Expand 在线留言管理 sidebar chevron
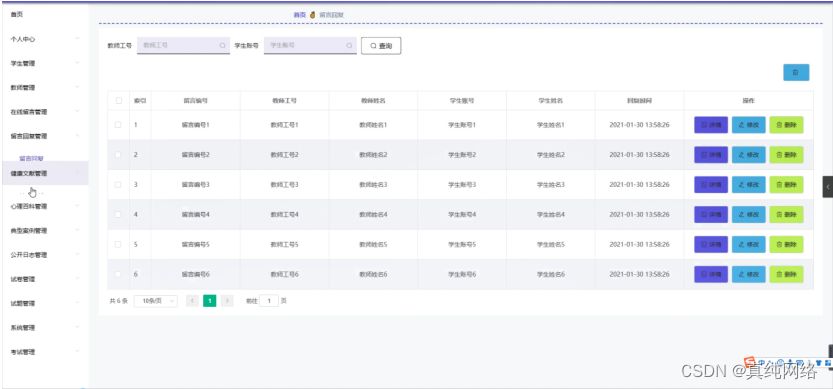 pos(78,112)
